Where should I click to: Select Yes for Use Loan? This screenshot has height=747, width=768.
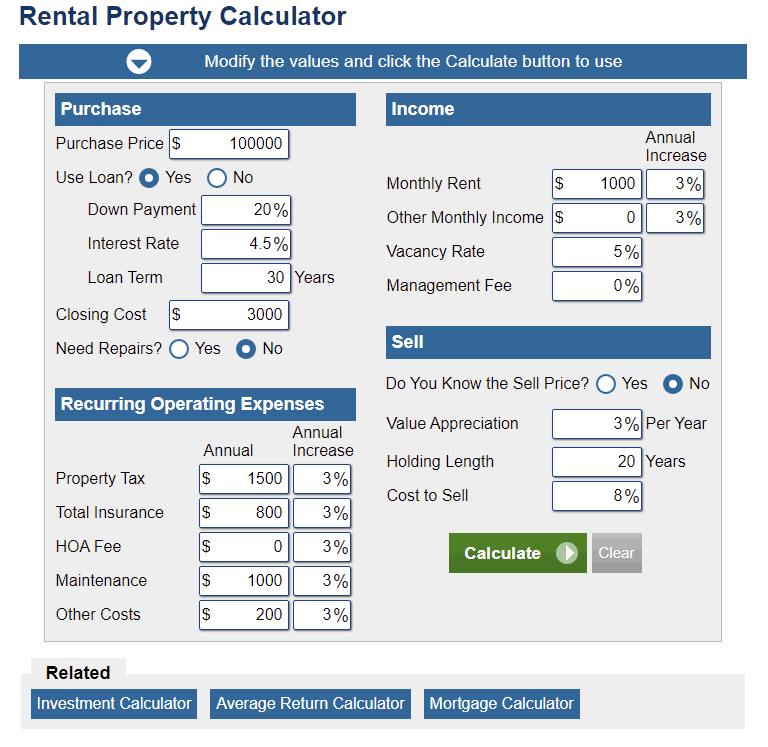[149, 178]
